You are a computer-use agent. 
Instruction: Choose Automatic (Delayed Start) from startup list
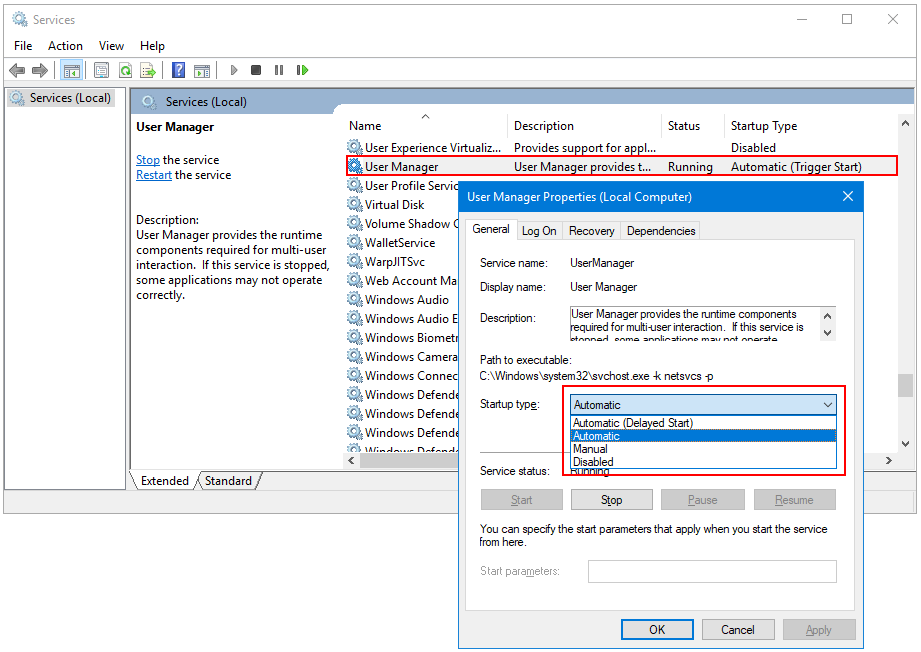tap(632, 423)
